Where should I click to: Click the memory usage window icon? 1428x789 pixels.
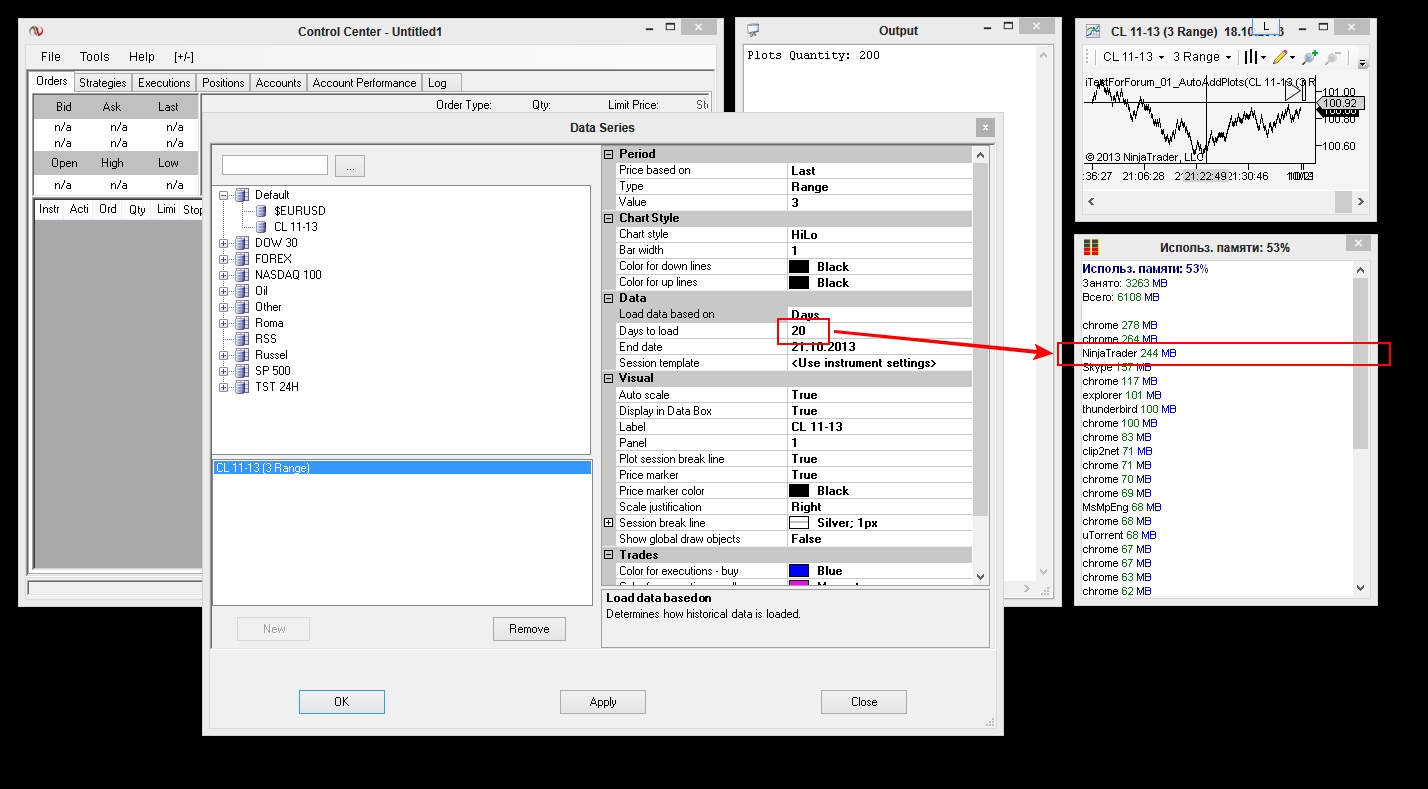1091,247
